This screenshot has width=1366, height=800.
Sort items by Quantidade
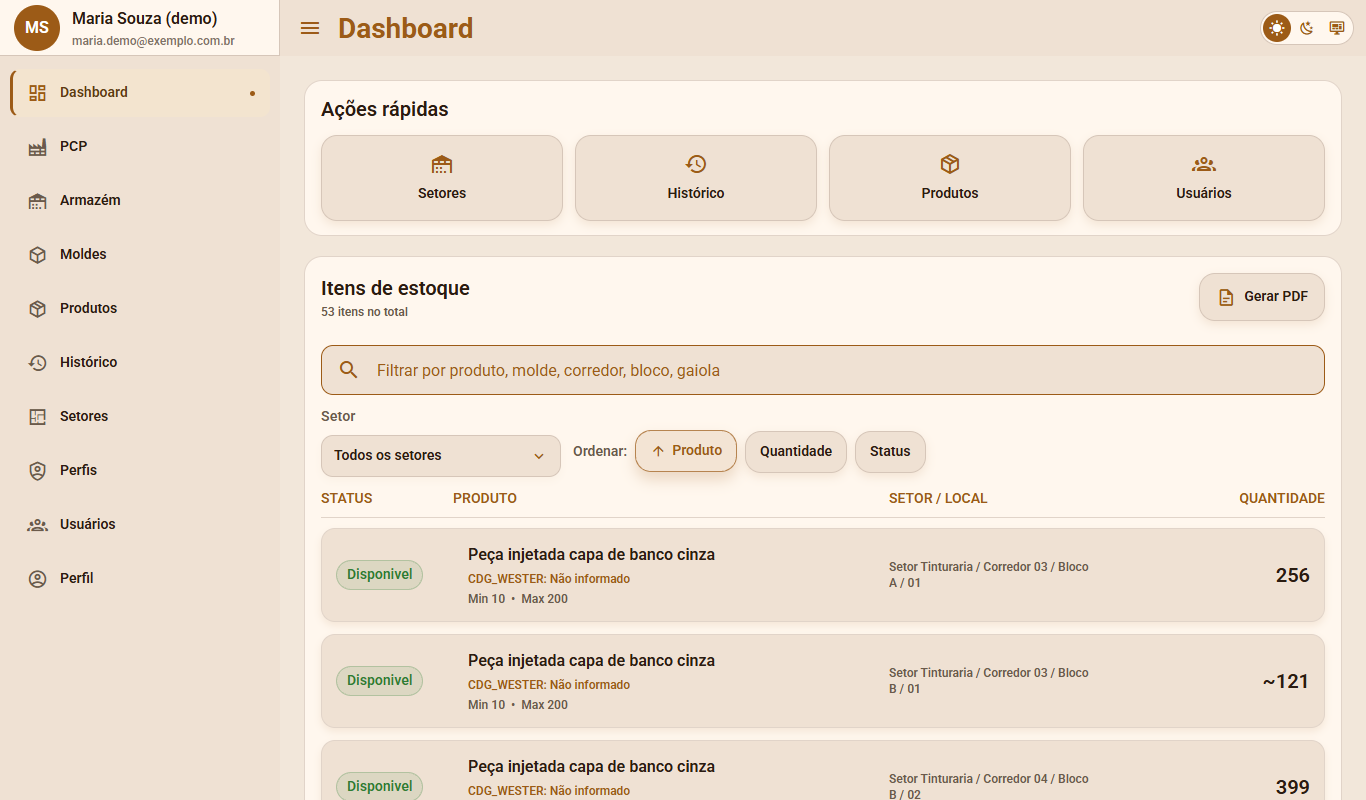point(796,451)
